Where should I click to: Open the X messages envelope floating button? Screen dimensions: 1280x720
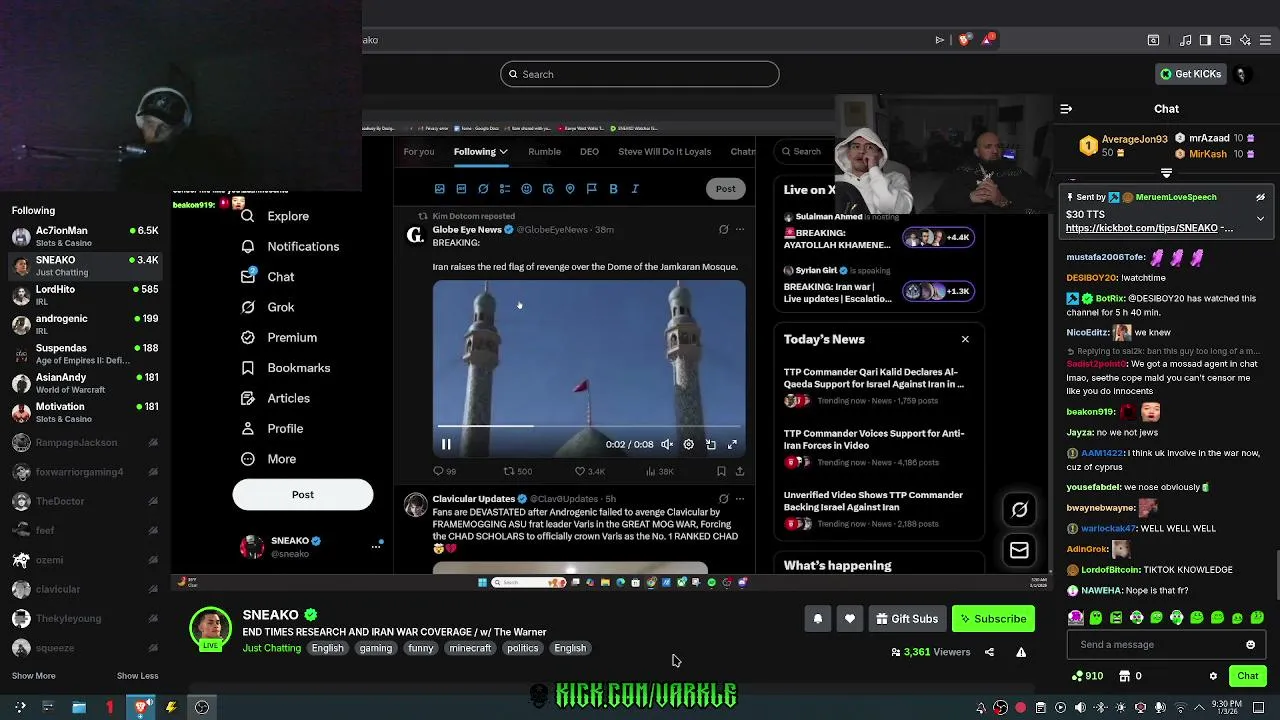[1019, 550]
